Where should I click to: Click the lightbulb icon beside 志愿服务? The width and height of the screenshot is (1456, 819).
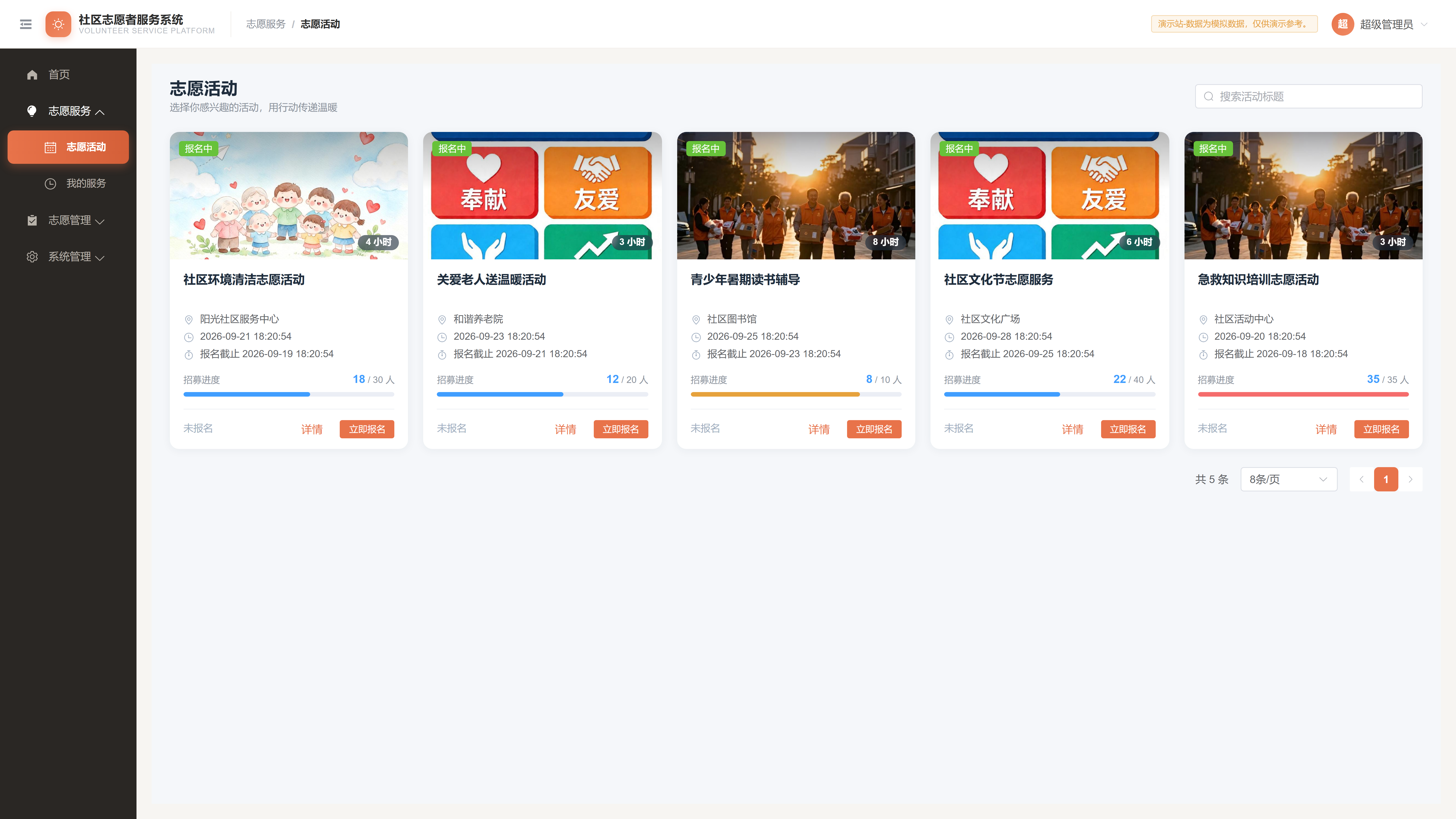pos(32,111)
